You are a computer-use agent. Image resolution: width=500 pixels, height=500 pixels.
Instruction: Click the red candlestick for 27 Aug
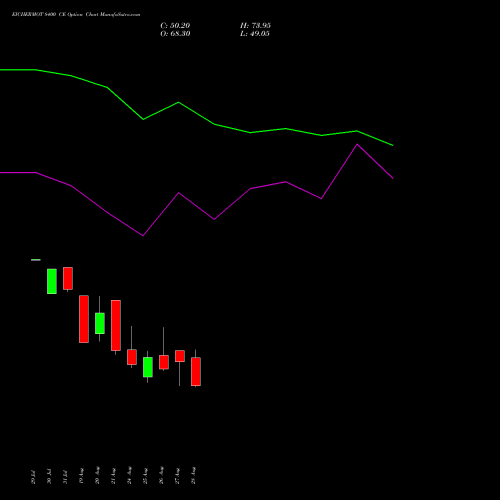point(180,356)
